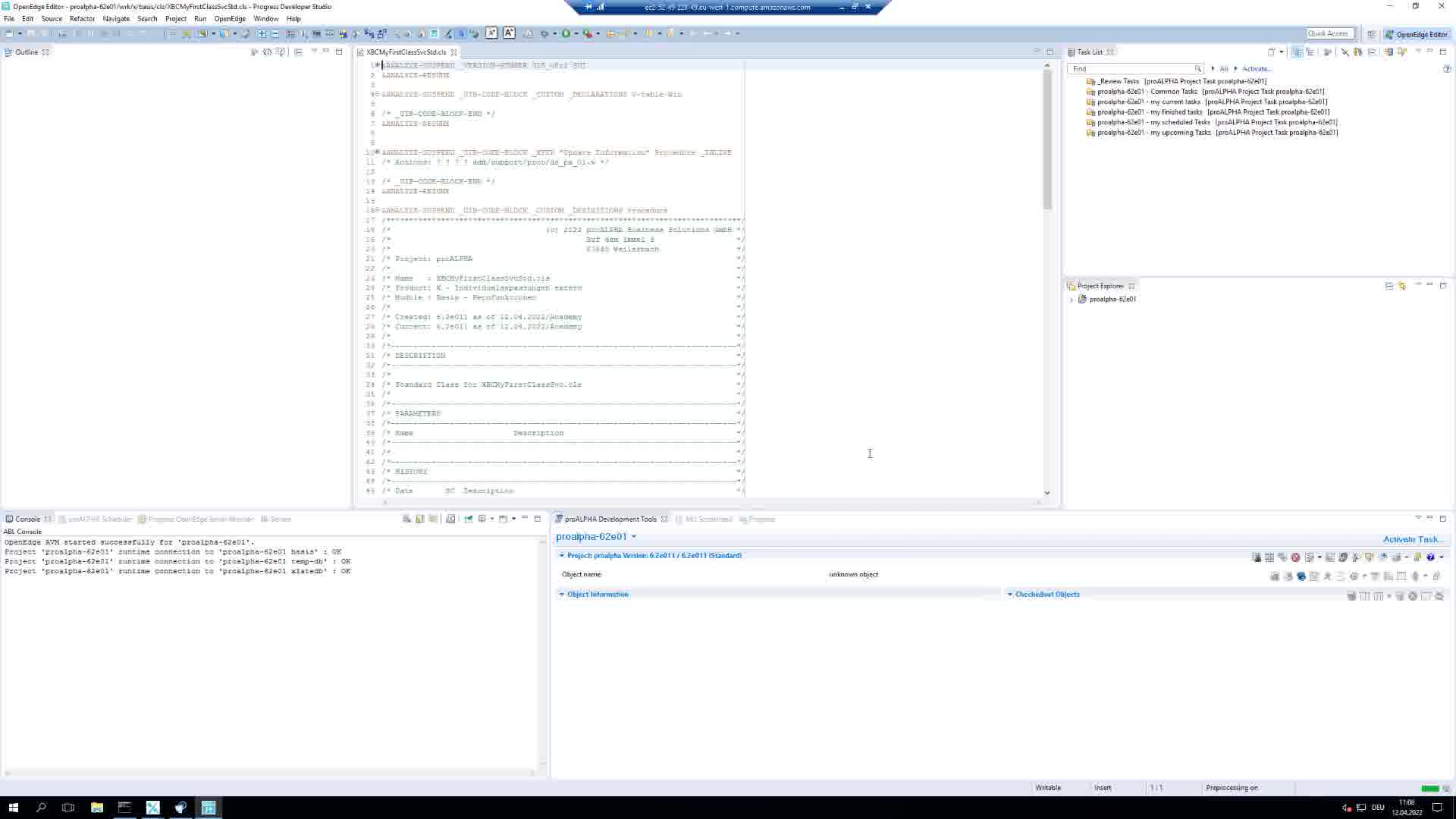Click Collapse All icon in Task List toolbar
Viewport: 1456px width, 819px height.
[x=1373, y=52]
